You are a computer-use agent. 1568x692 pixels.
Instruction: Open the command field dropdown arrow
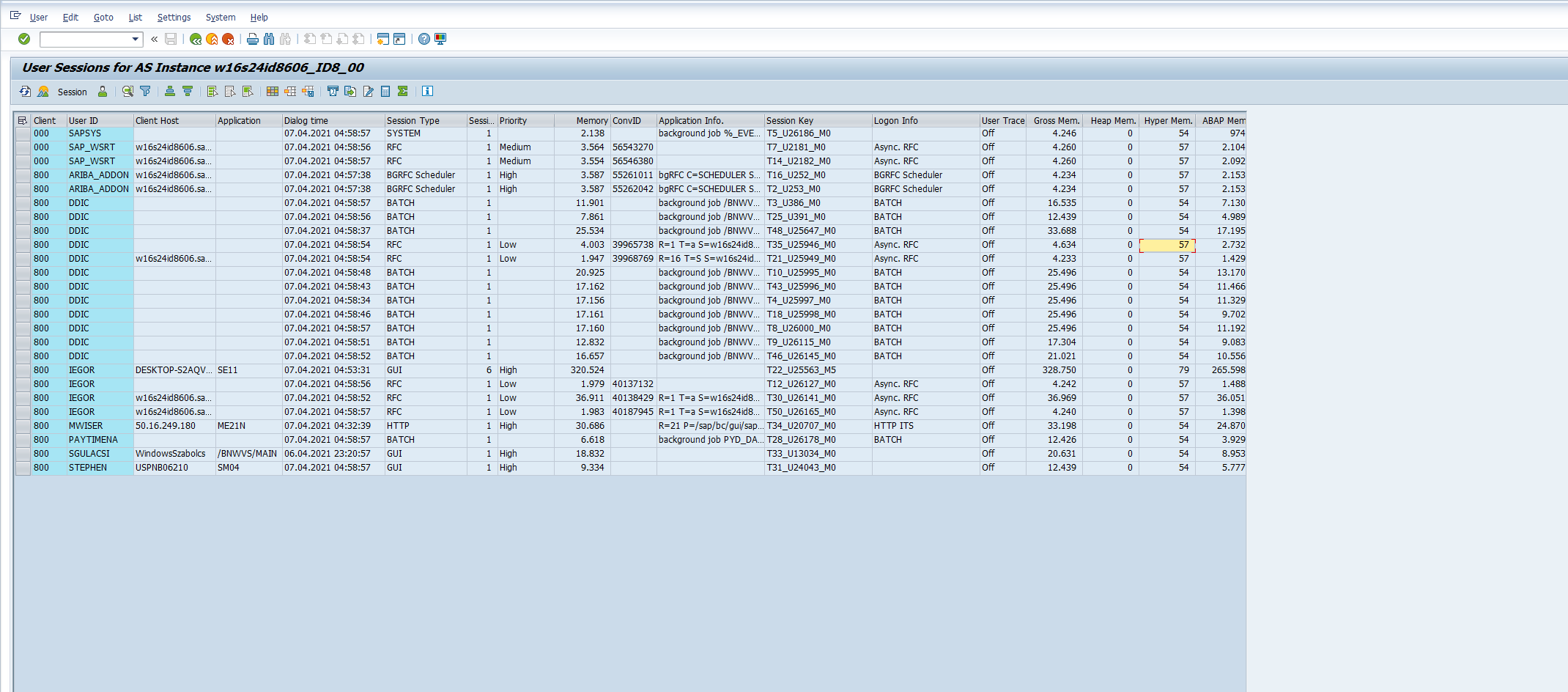[x=136, y=39]
